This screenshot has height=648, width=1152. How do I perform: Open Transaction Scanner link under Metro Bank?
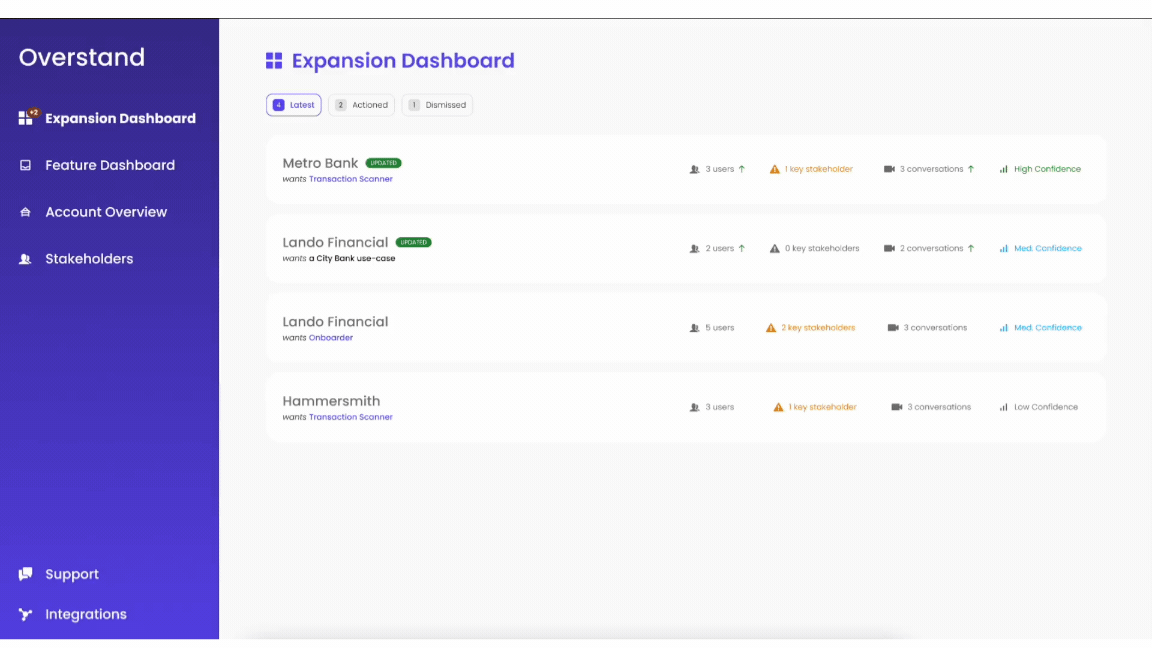pyautogui.click(x=350, y=179)
